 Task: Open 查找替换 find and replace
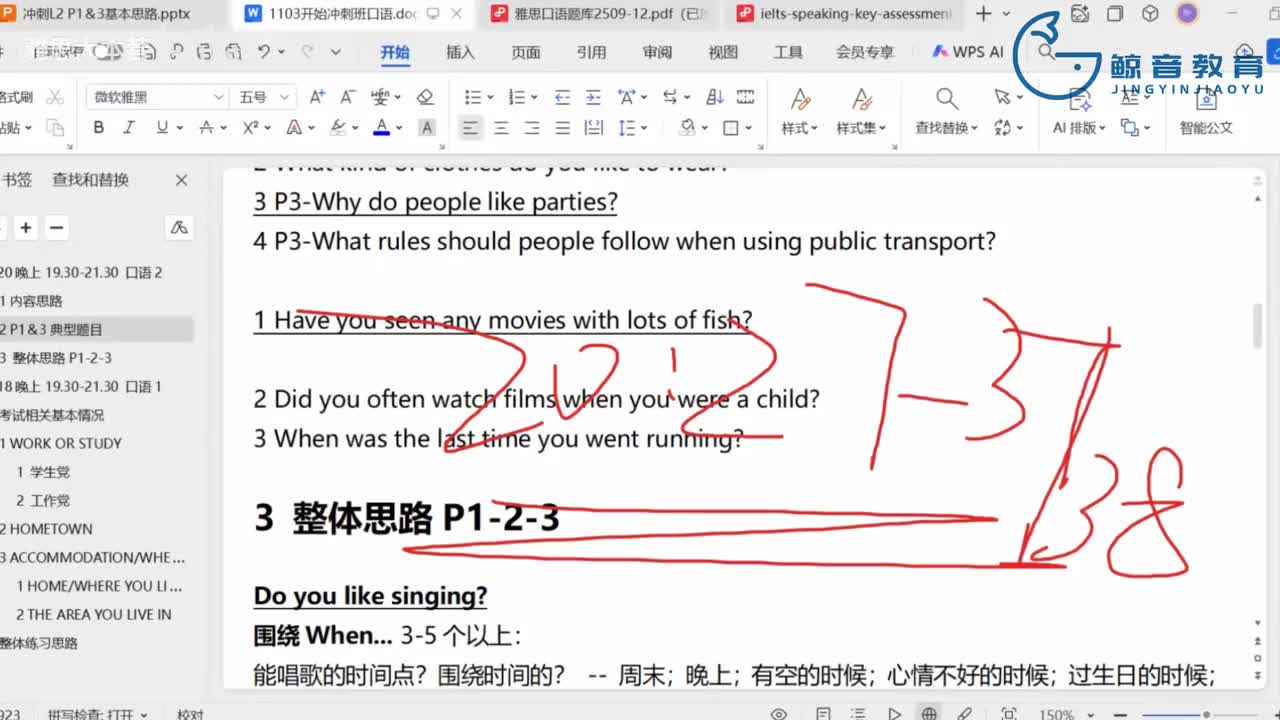946,128
